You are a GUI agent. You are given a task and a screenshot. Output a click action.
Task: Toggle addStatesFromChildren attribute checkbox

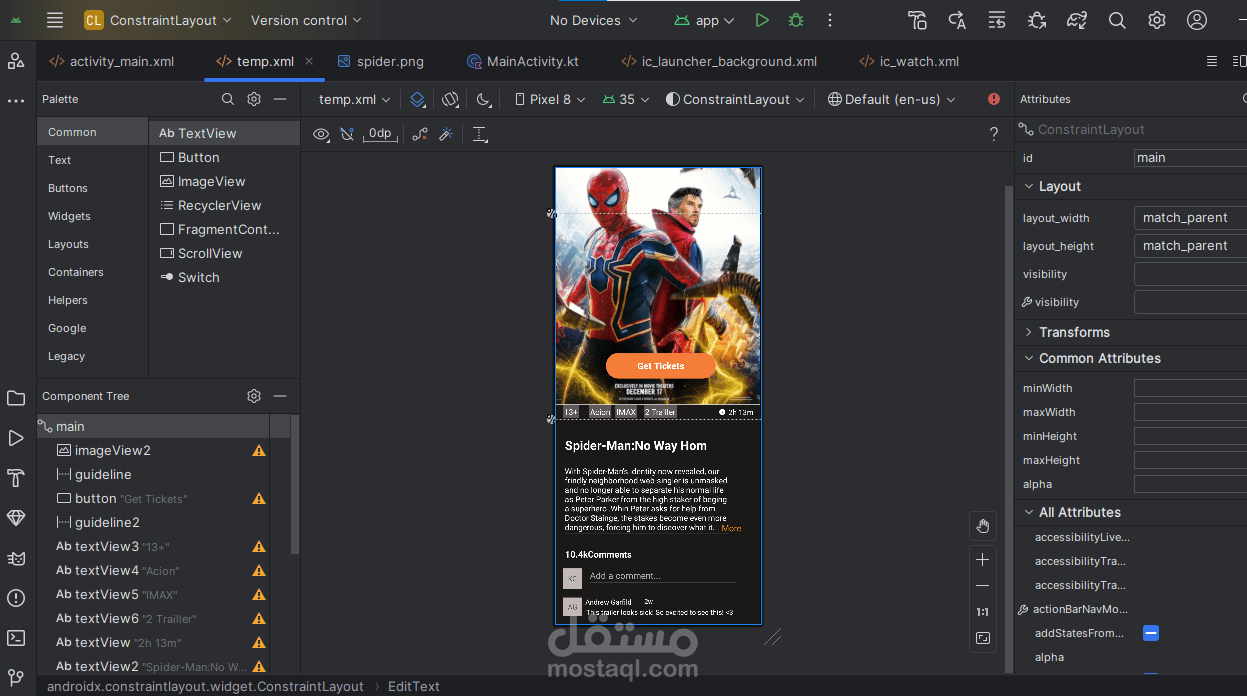1151,633
